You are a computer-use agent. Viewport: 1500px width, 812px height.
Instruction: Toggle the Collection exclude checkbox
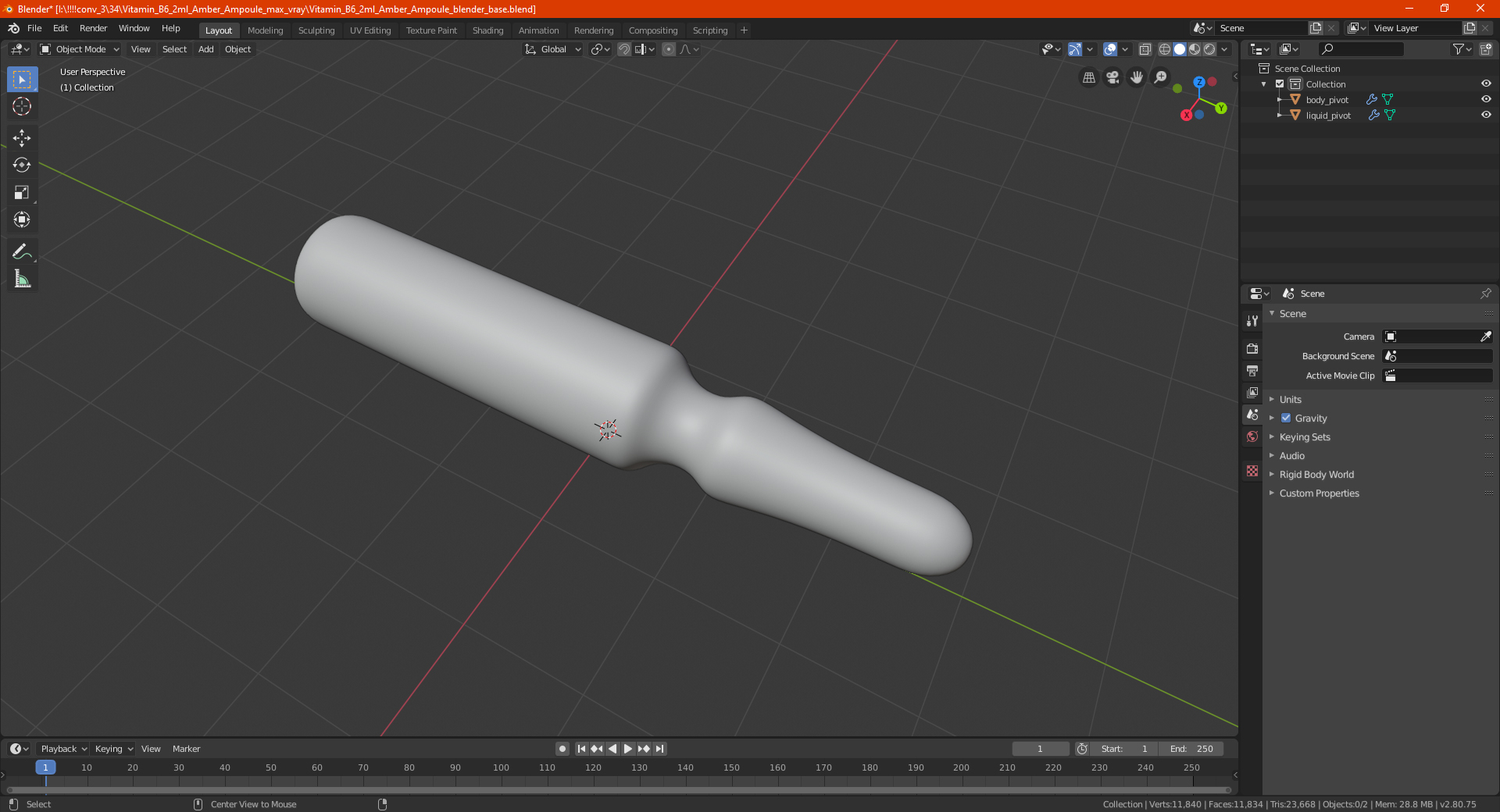[x=1280, y=84]
